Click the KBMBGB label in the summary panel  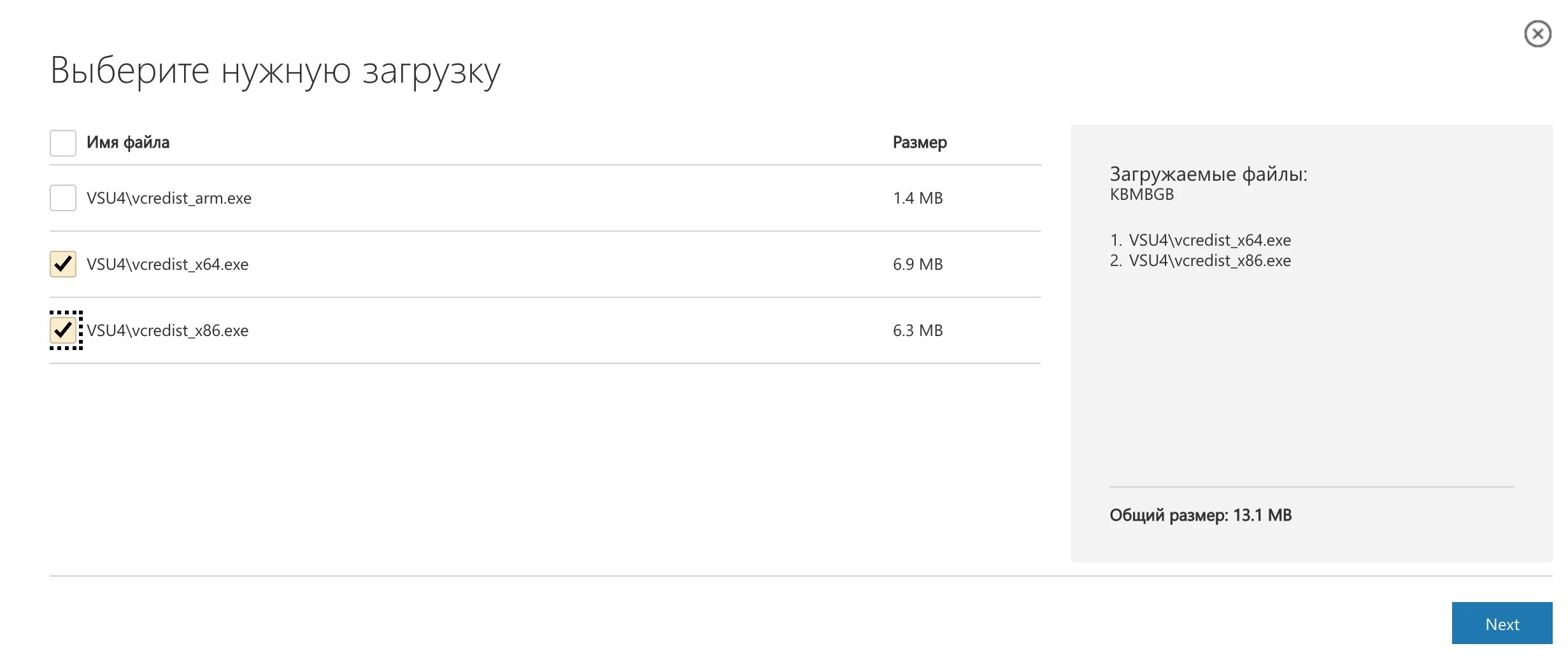(1141, 195)
